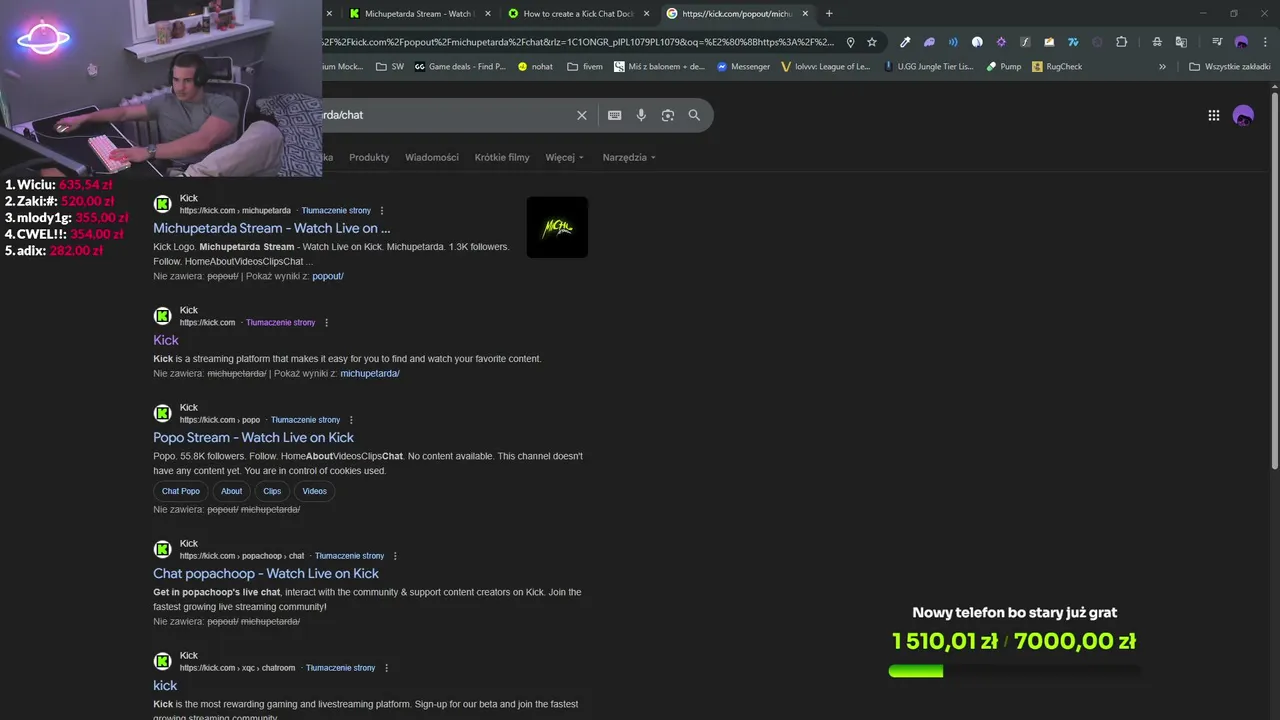Open more options for the Kick homepage result

click(x=326, y=323)
